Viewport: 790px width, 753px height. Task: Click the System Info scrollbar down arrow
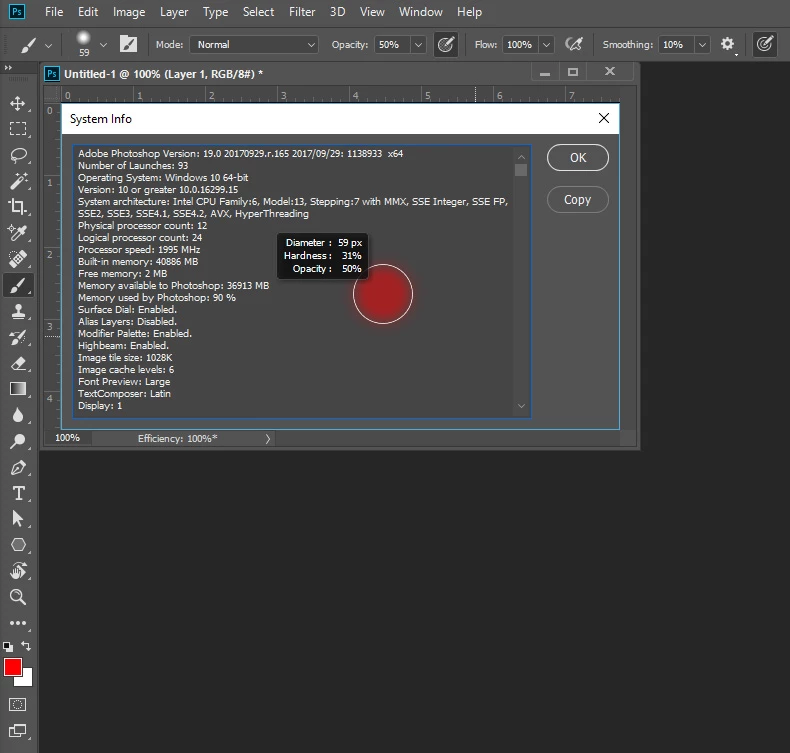click(x=521, y=406)
